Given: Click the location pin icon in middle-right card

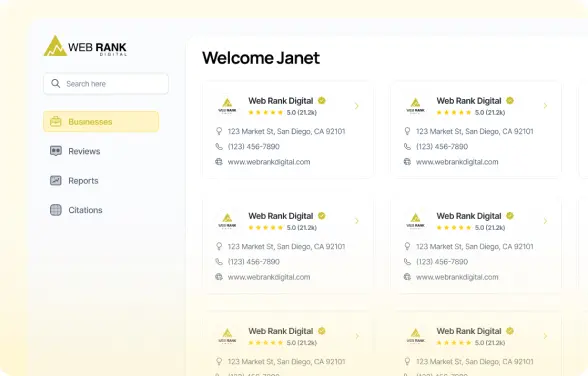Looking at the screenshot, I should coord(407,246).
